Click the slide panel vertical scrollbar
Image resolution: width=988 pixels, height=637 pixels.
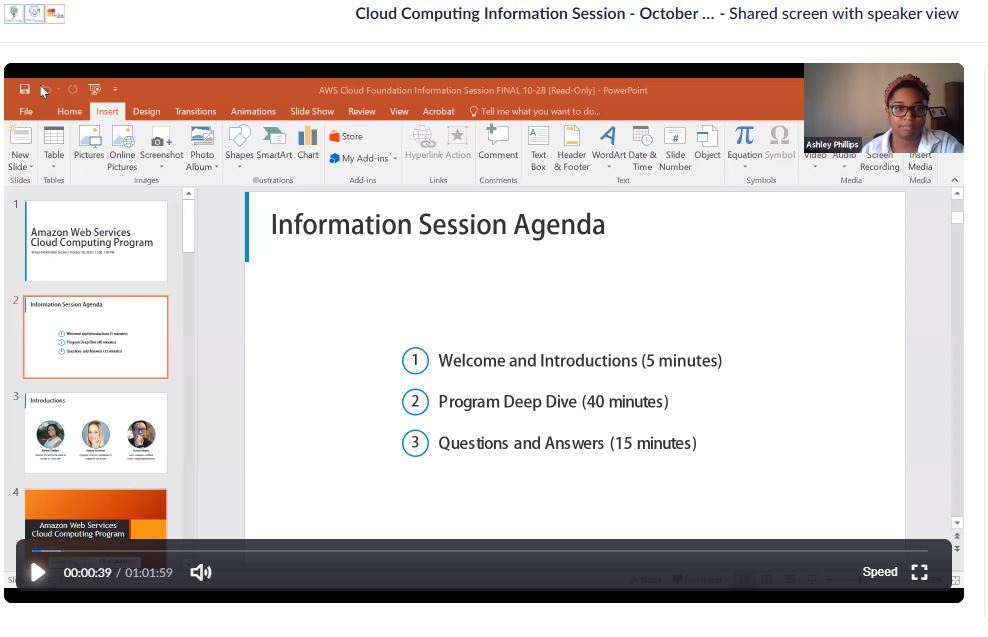click(x=188, y=226)
